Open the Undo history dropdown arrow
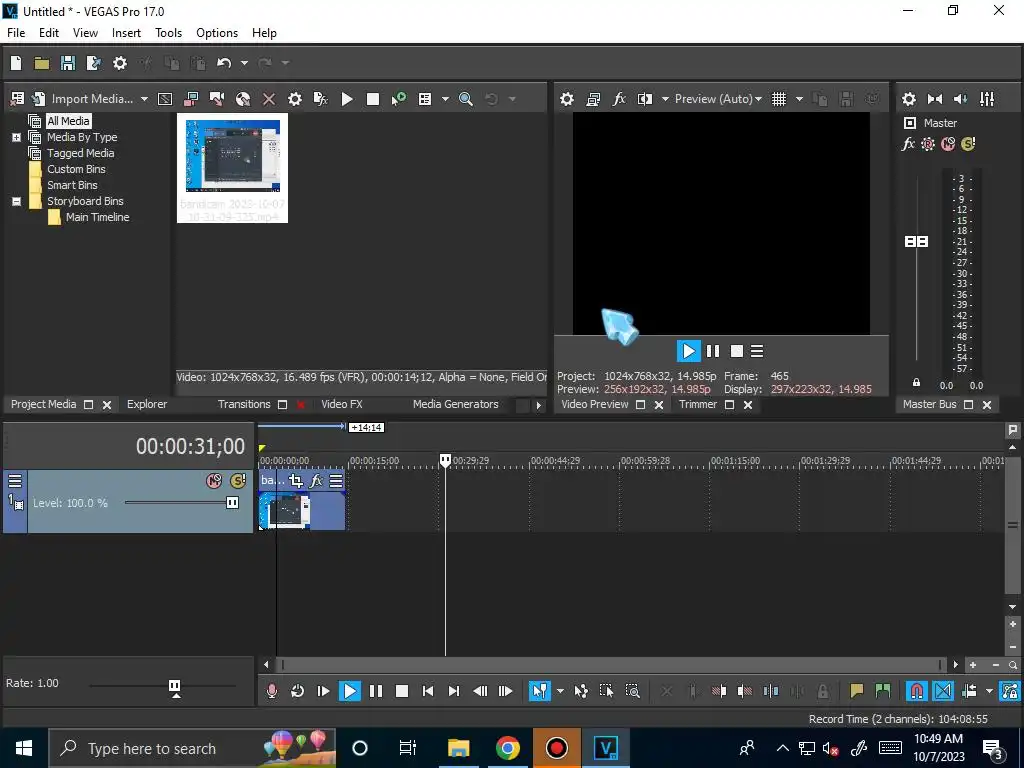The image size is (1024, 768). [x=244, y=63]
